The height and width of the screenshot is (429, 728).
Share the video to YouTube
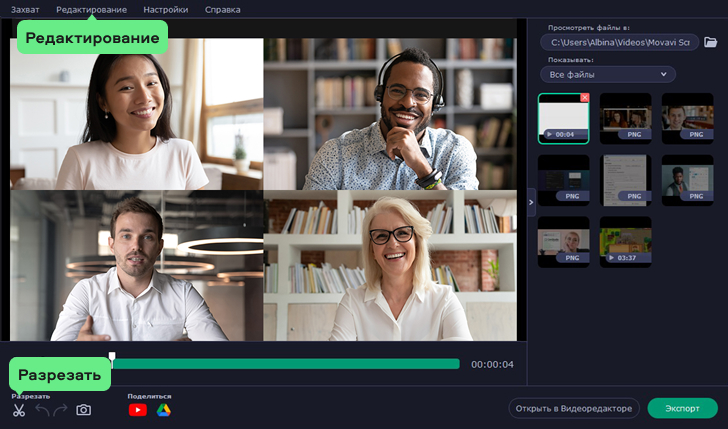tap(138, 410)
